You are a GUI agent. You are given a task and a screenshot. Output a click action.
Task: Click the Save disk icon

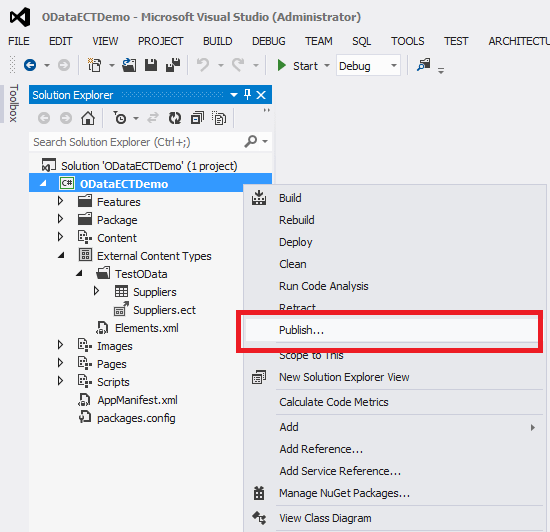[151, 65]
